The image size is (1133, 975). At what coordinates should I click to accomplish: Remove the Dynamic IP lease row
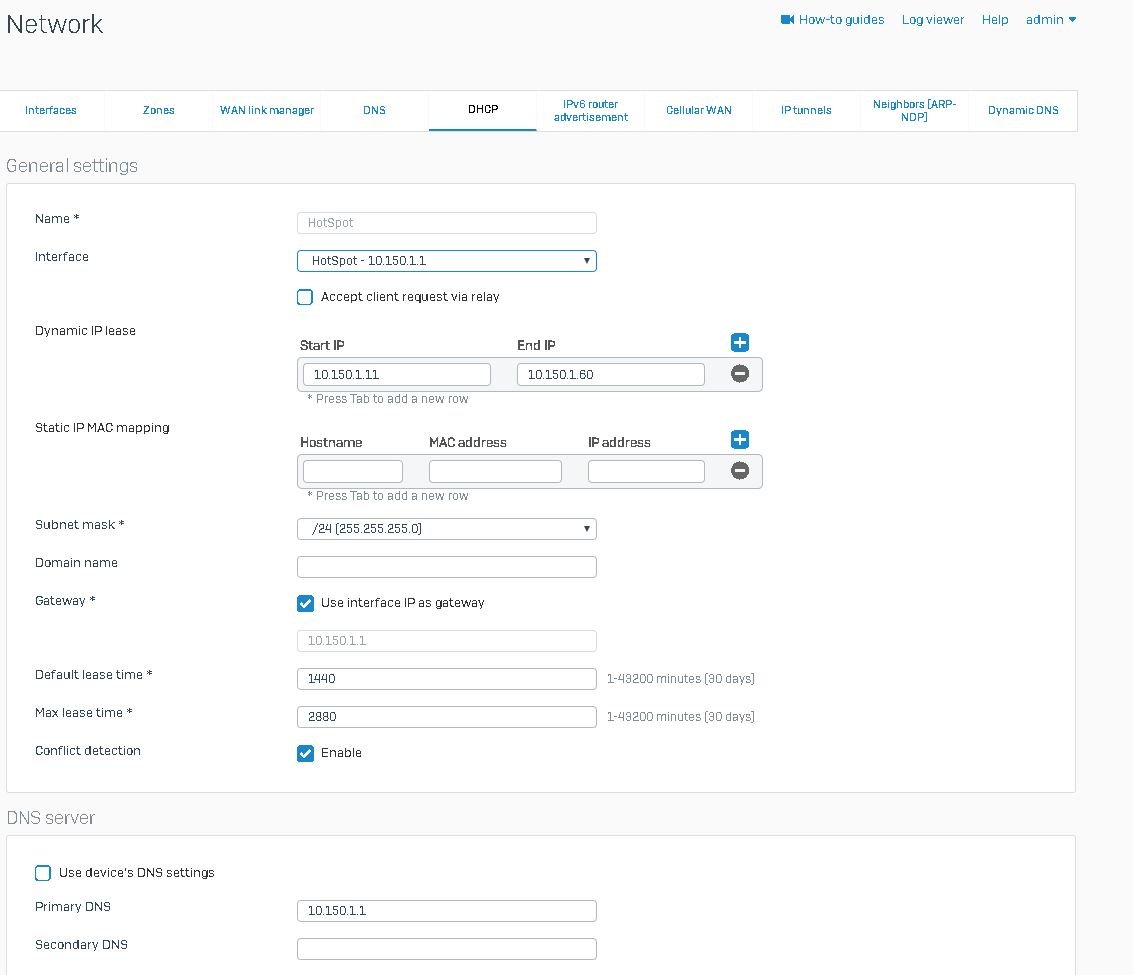coord(740,374)
